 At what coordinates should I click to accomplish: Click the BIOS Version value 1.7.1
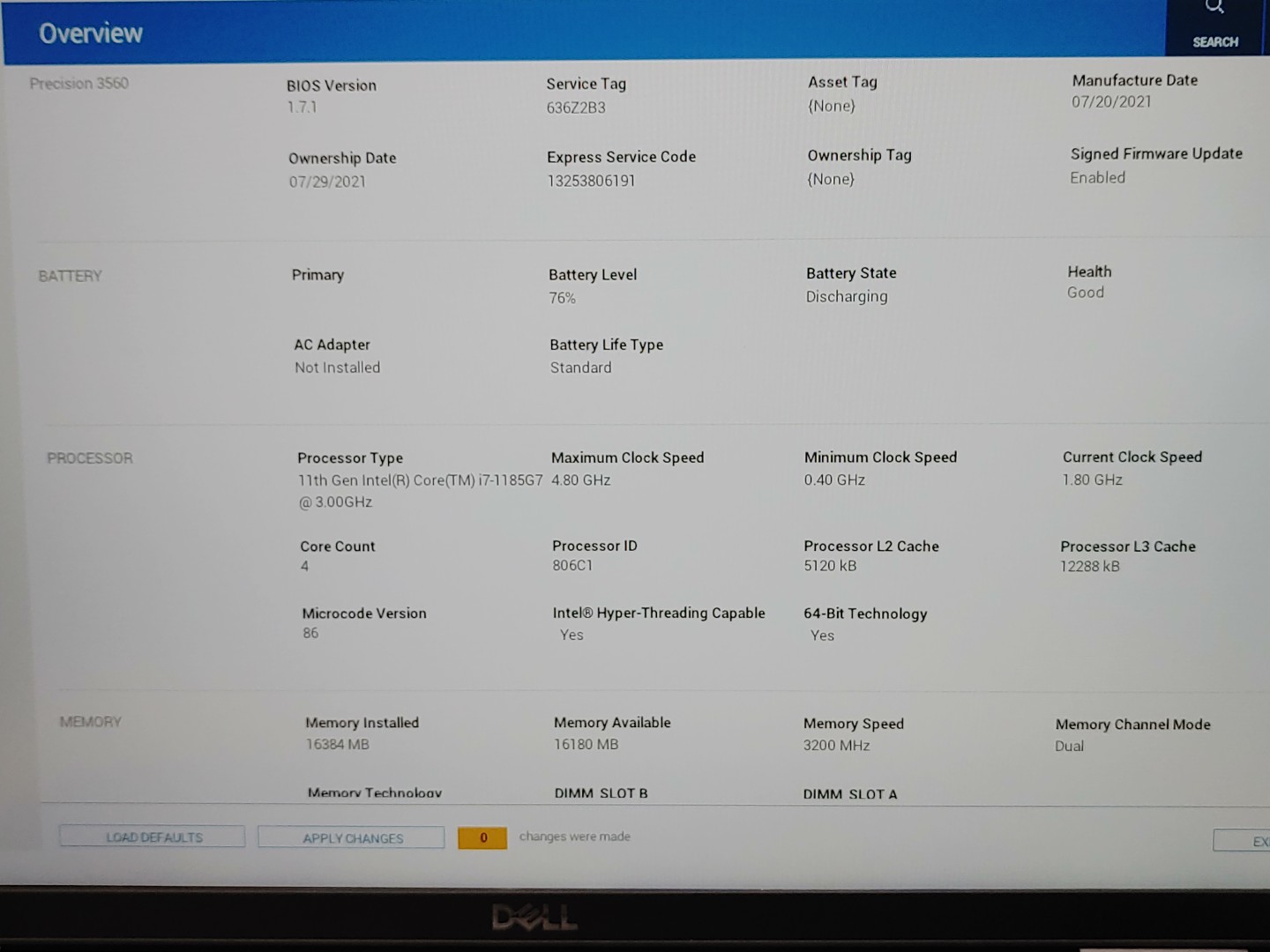[302, 107]
